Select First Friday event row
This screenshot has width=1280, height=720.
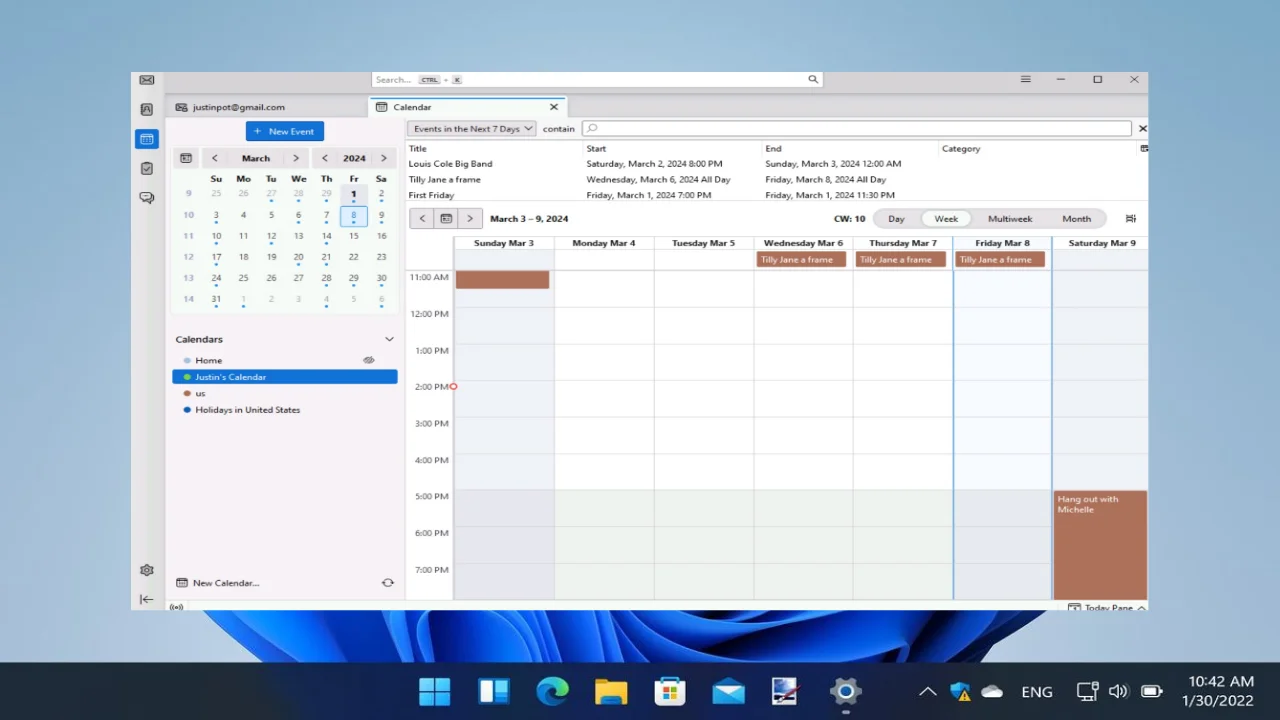[776, 195]
